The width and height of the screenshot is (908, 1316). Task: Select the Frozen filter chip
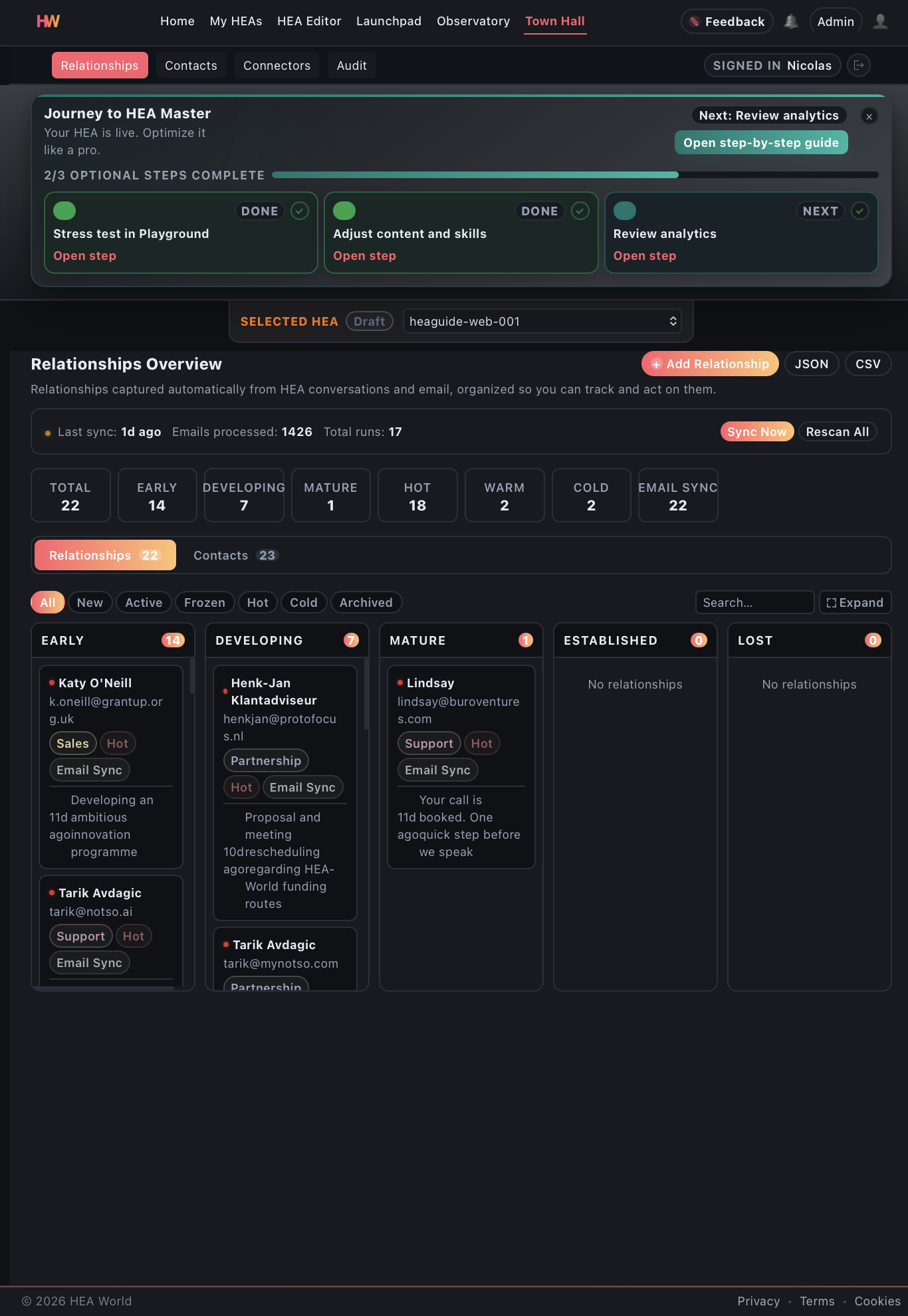pos(205,603)
